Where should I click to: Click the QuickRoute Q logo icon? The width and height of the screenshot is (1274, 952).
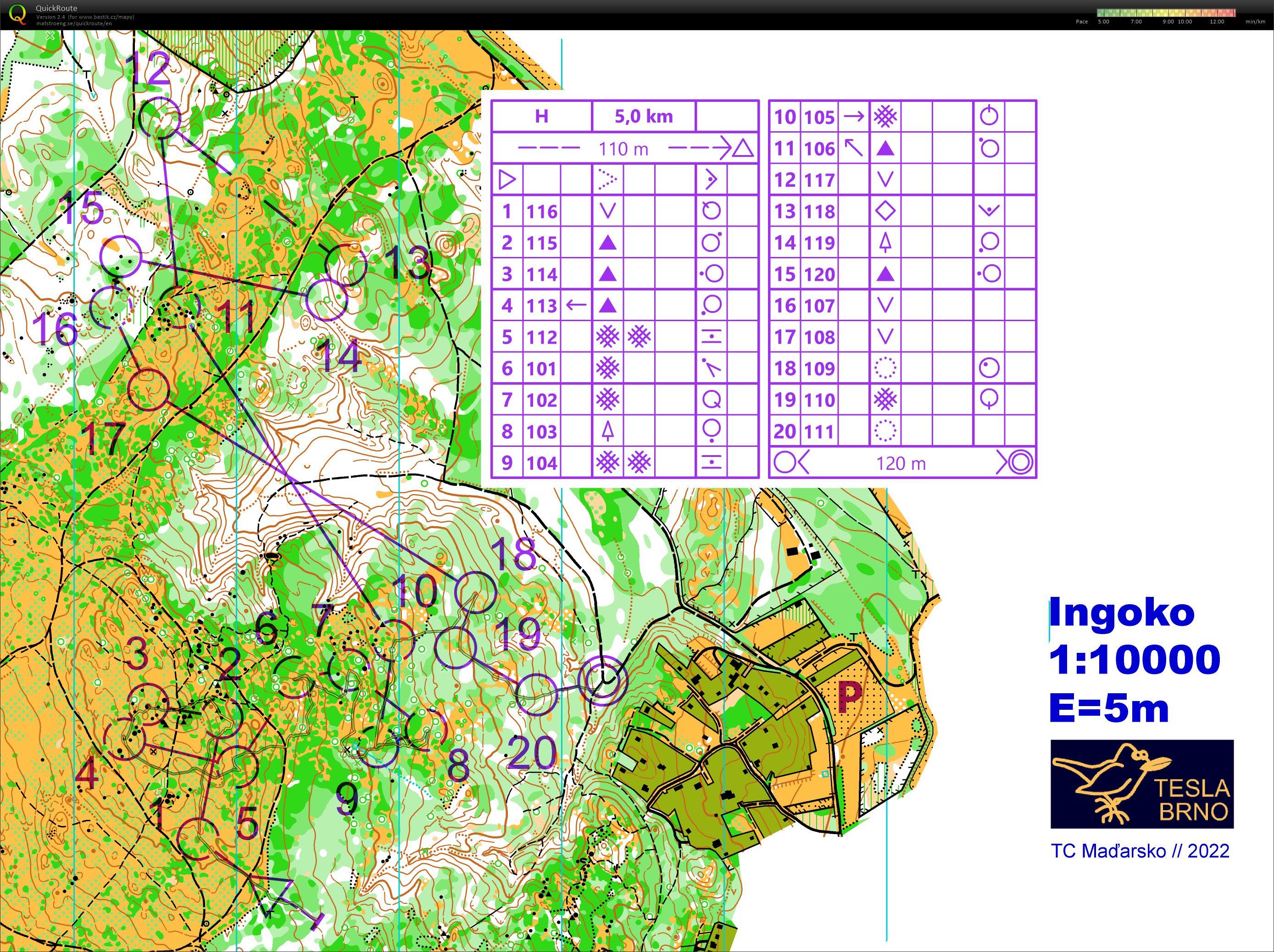click(x=18, y=14)
